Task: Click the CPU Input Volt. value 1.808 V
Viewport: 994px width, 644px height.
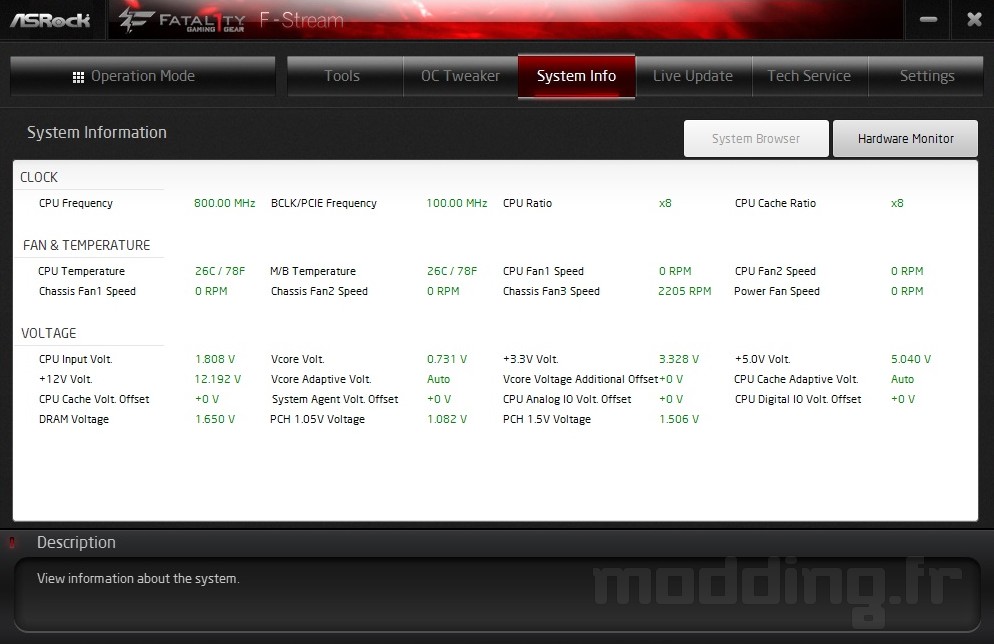Action: (x=215, y=359)
